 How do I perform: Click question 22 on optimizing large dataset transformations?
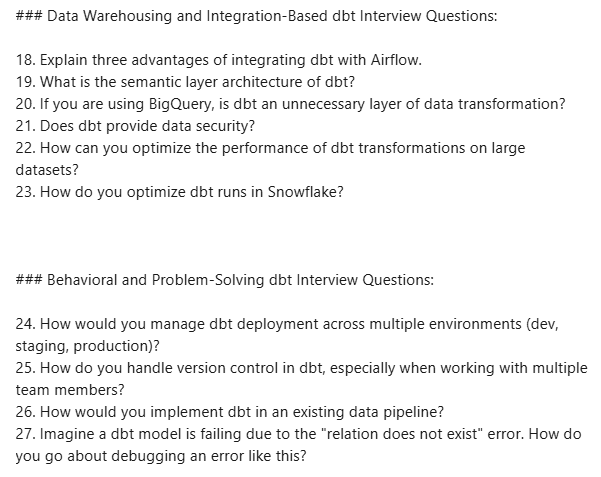(270, 148)
